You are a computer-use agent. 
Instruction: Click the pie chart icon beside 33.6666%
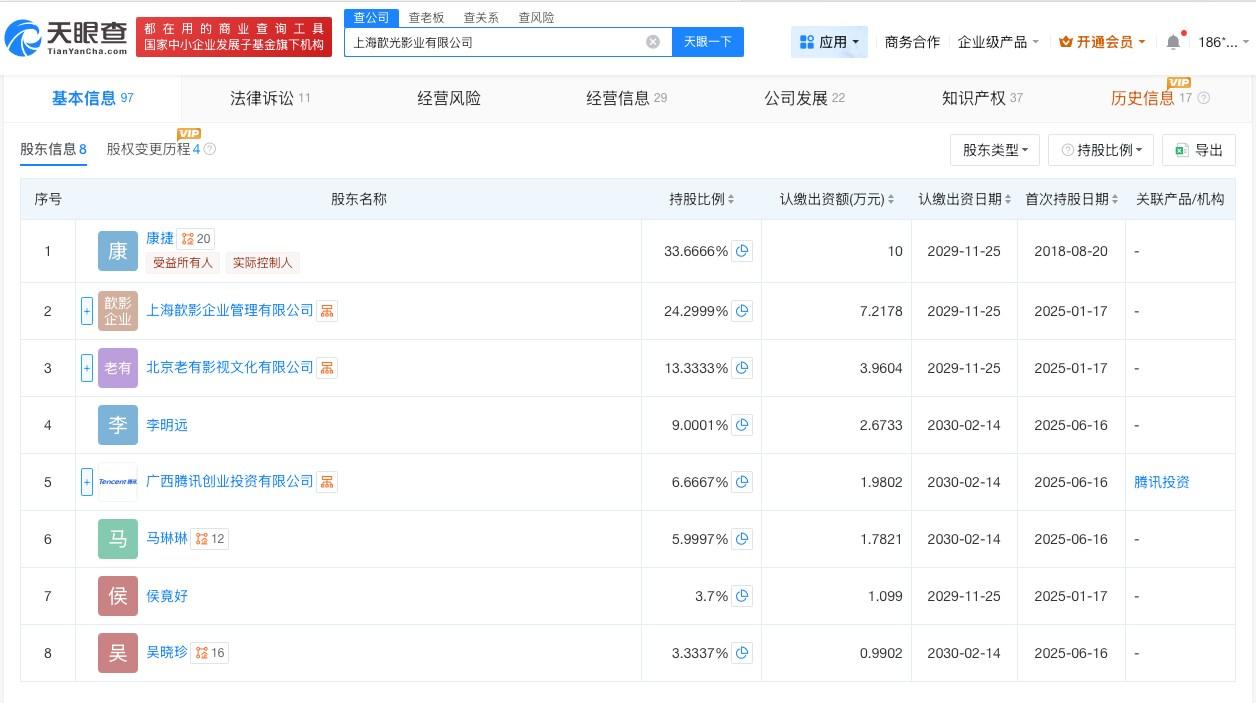pyautogui.click(x=742, y=251)
